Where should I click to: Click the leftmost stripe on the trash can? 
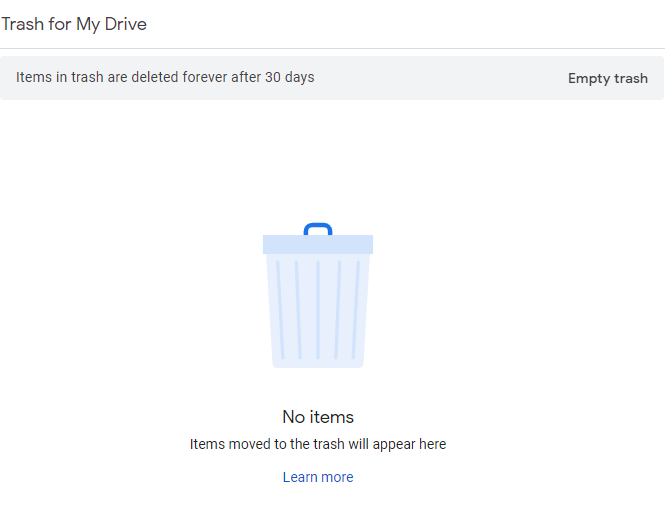coord(280,310)
